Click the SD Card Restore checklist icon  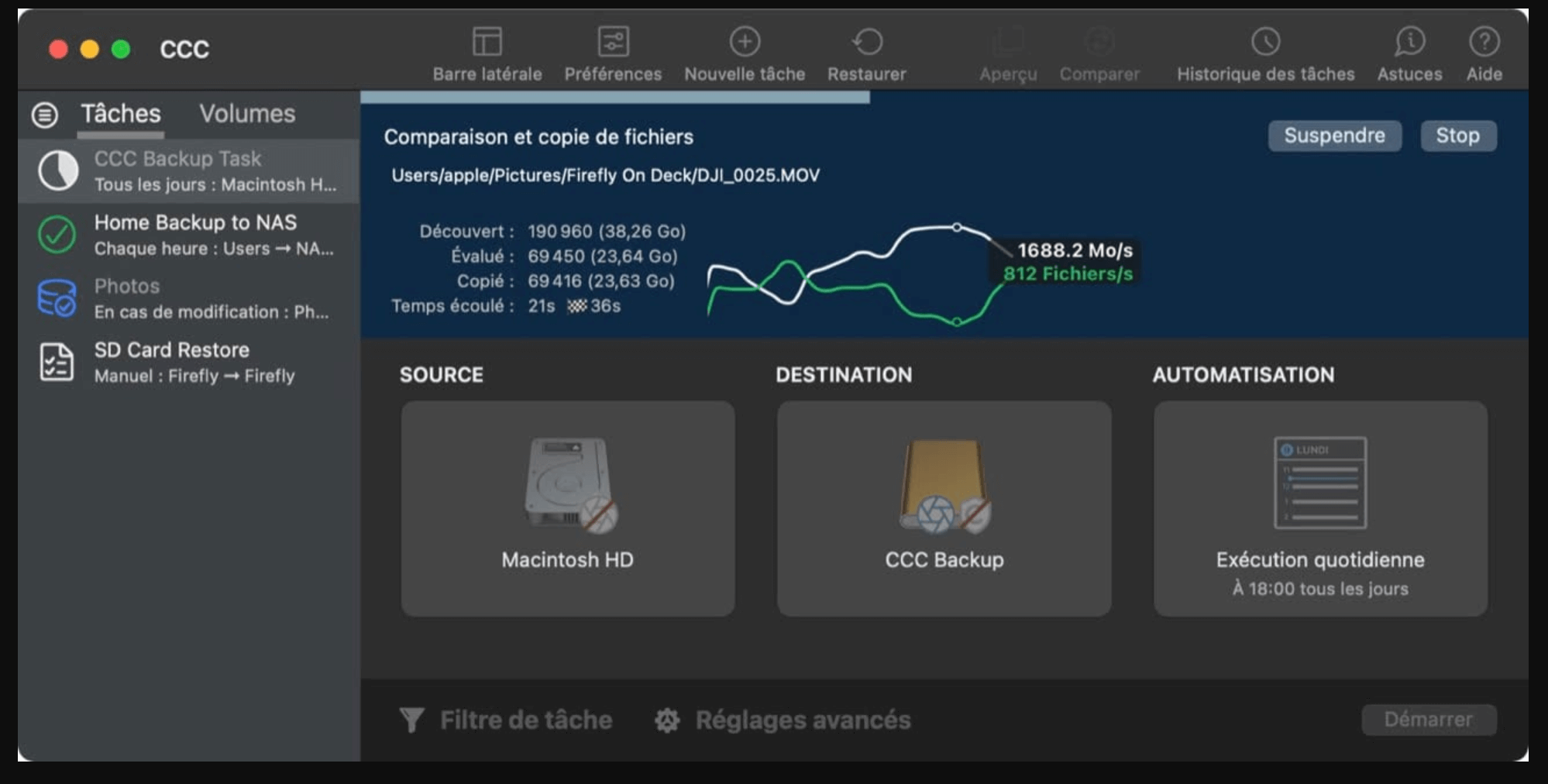[x=54, y=361]
